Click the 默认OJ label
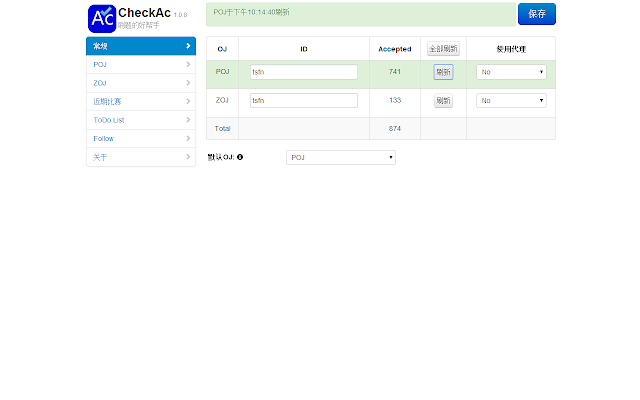640x400 pixels. pos(221,157)
